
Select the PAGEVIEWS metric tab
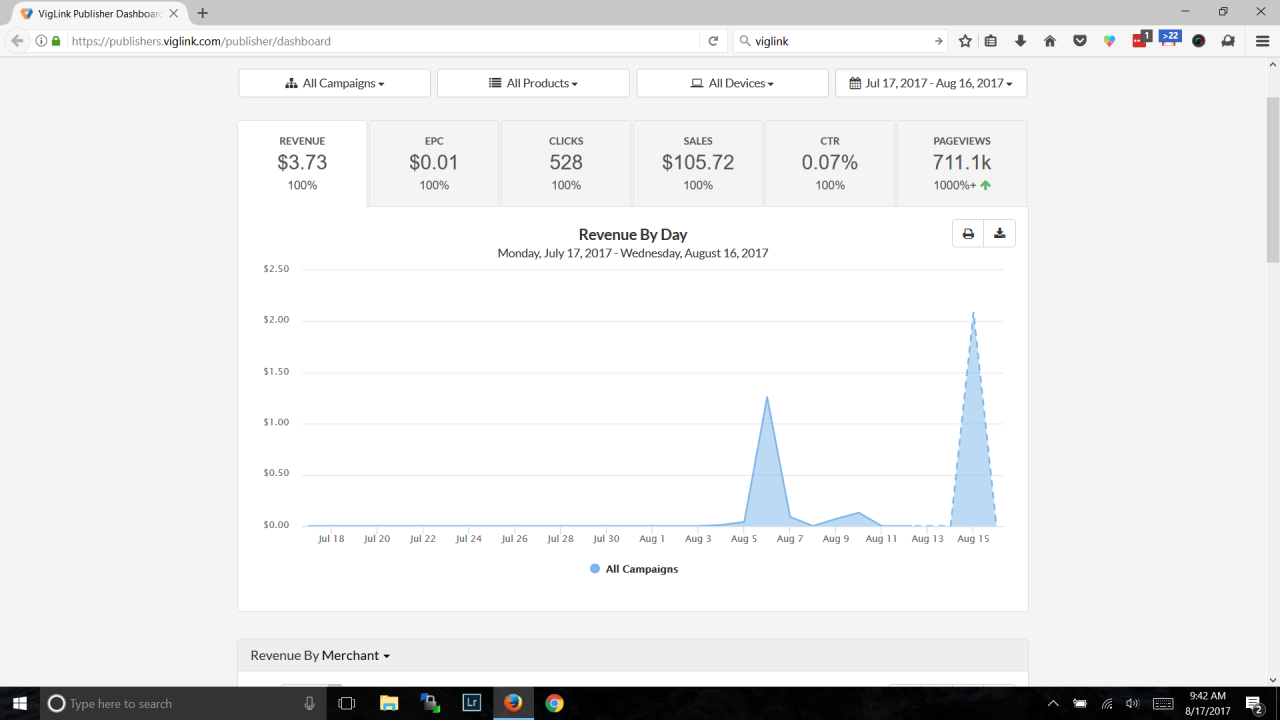[962, 163]
